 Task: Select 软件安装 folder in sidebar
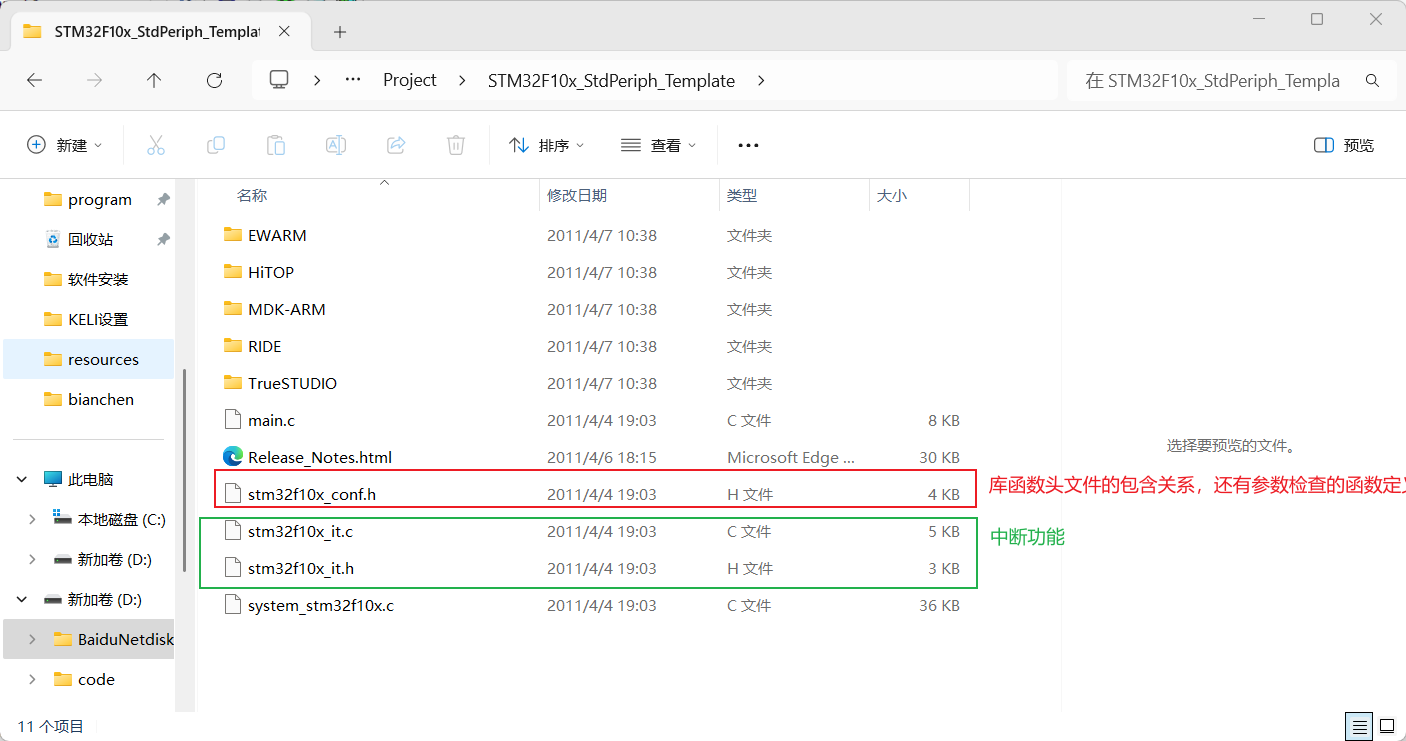(x=88, y=280)
